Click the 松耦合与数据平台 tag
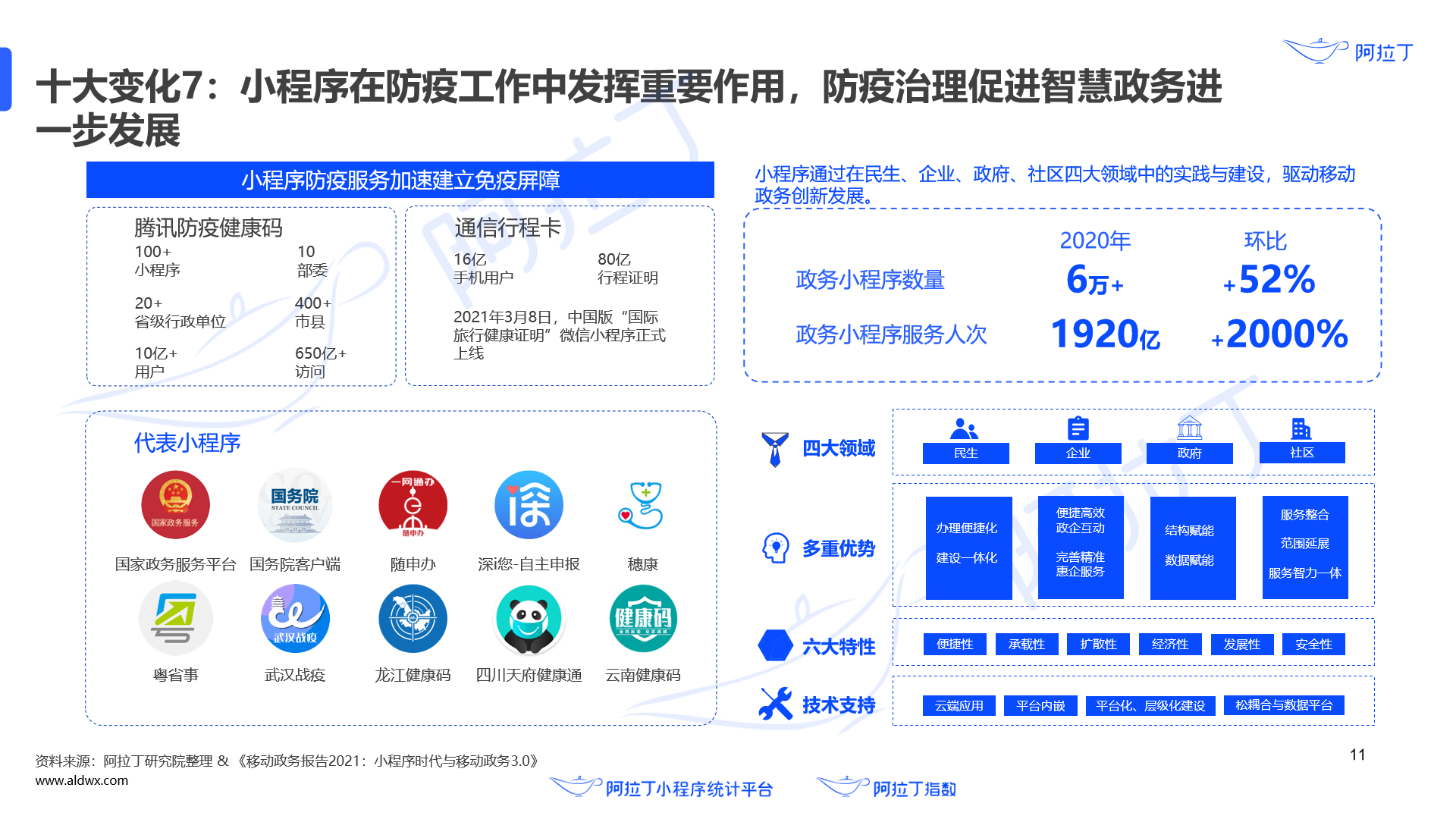Image resolution: width=1456 pixels, height=819 pixels. pos(1283,705)
